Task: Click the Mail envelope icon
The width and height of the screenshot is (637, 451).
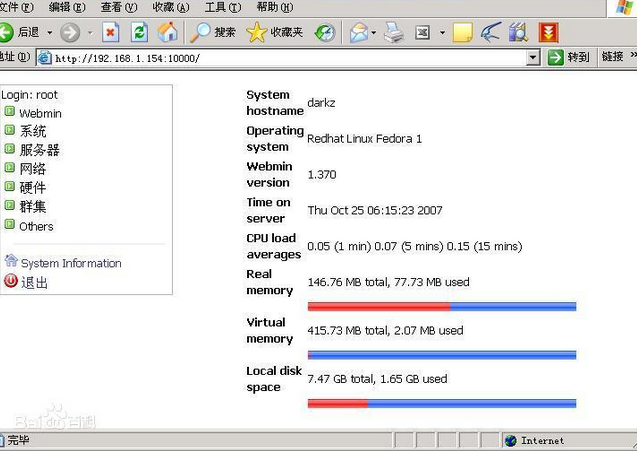Action: [359, 33]
